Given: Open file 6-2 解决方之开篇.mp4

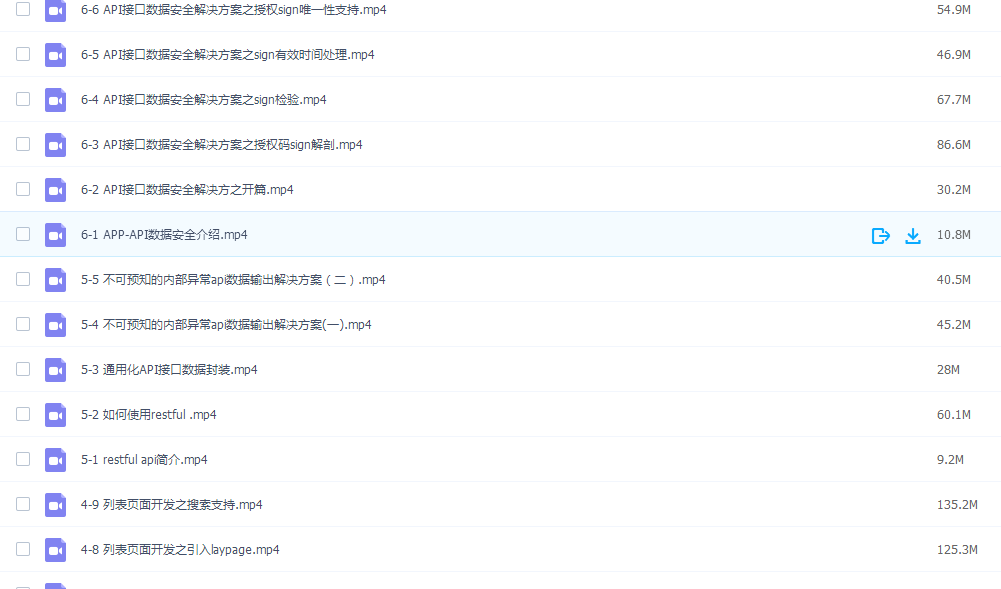Looking at the screenshot, I should 187,190.
